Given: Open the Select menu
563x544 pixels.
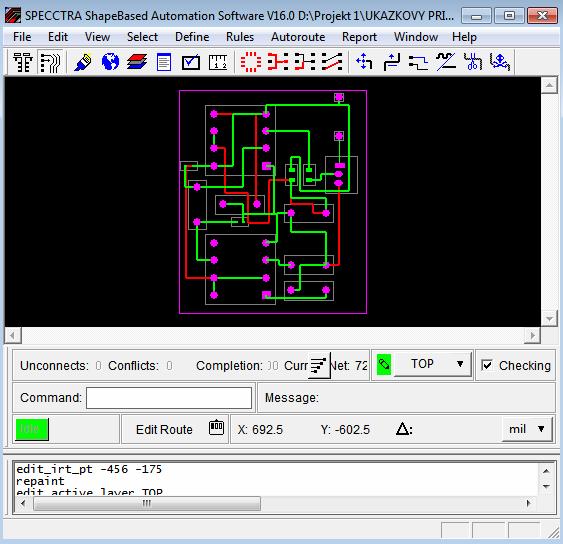Looking at the screenshot, I should pos(142,37).
